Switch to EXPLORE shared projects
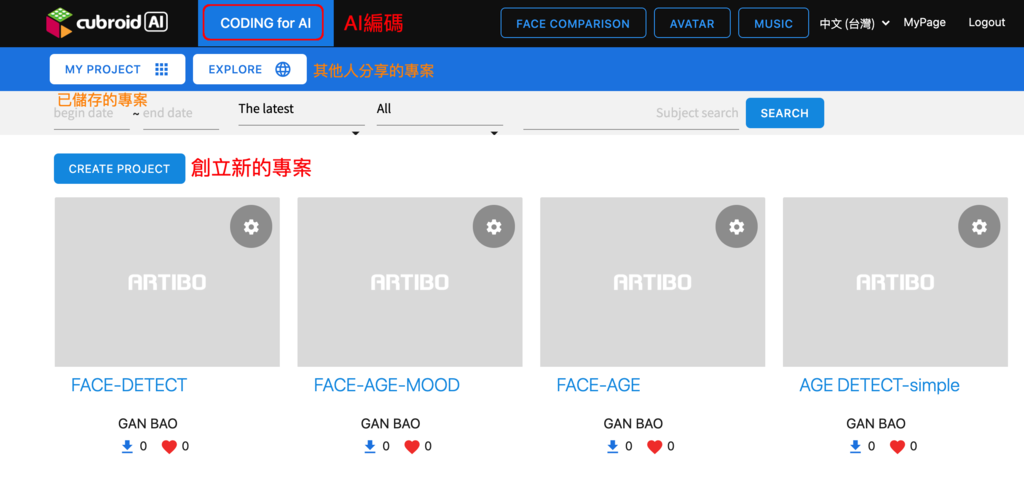 [x=249, y=69]
